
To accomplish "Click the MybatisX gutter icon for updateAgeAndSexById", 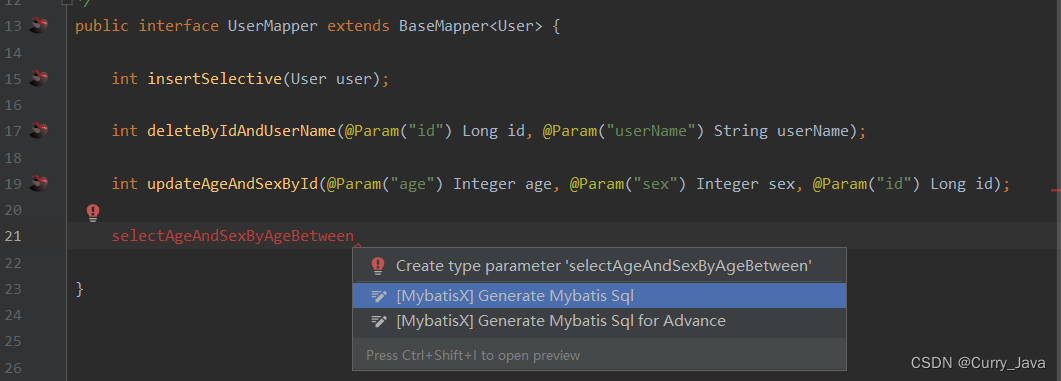I will [x=39, y=183].
